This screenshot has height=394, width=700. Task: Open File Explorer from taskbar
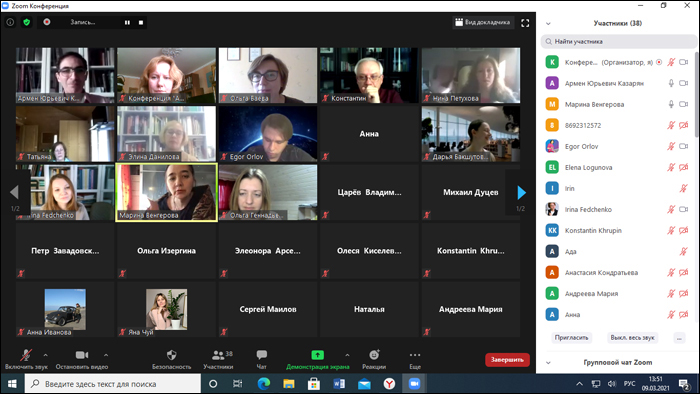pos(289,384)
